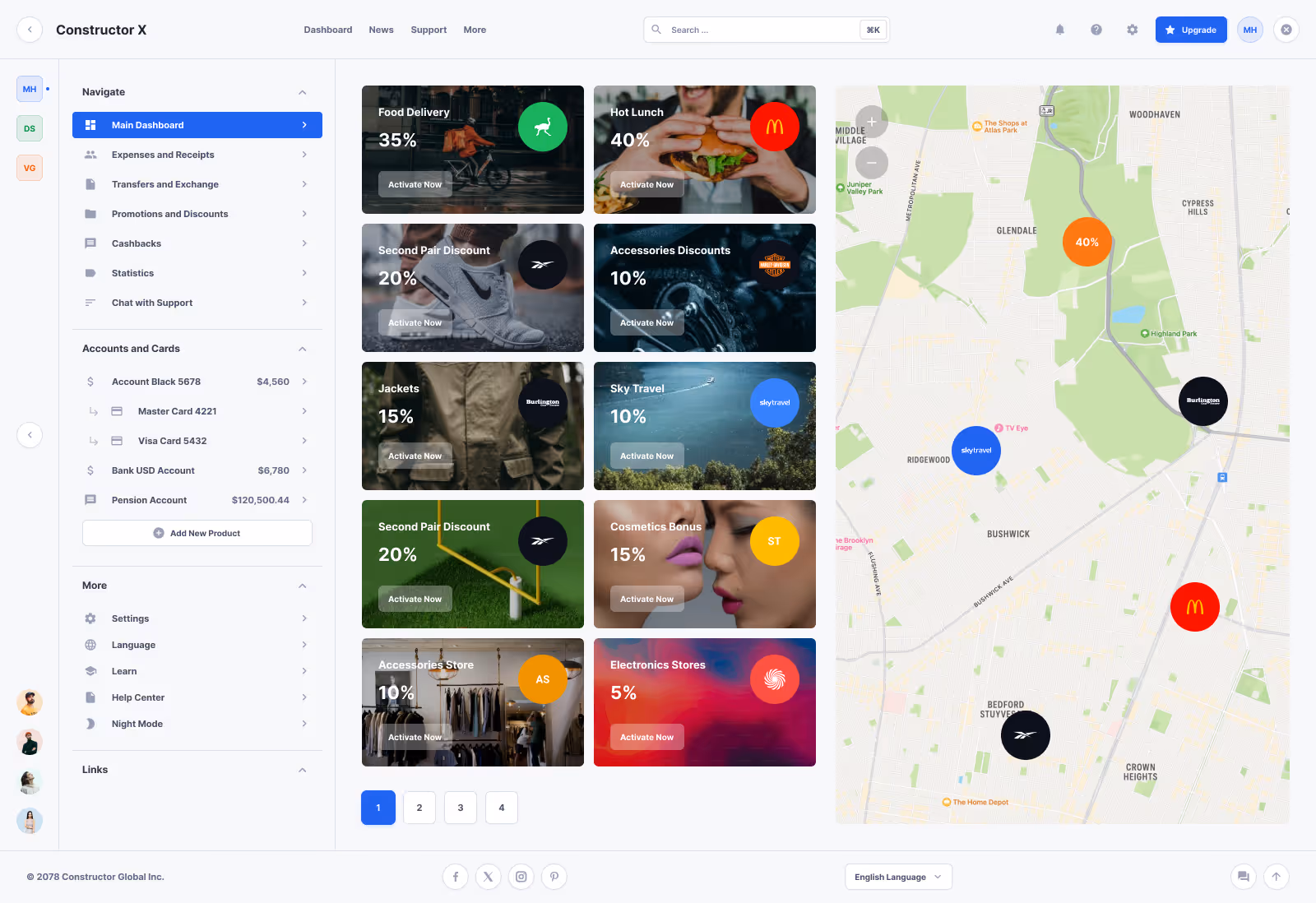Screen dimensions: 1316x903
Task: Open Master Card 4221 row
Action: [197, 411]
